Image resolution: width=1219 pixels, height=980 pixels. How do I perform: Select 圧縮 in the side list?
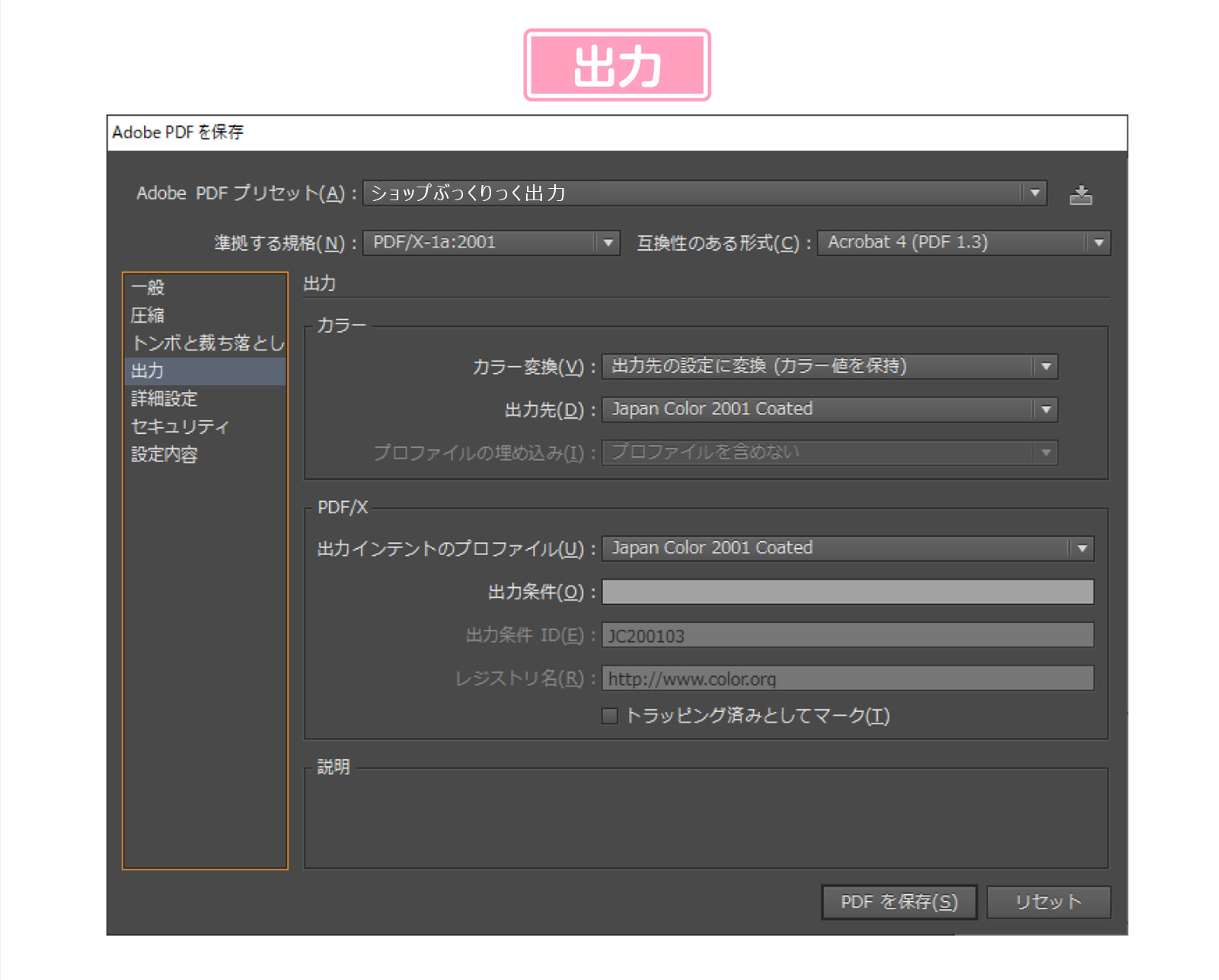click(x=205, y=315)
